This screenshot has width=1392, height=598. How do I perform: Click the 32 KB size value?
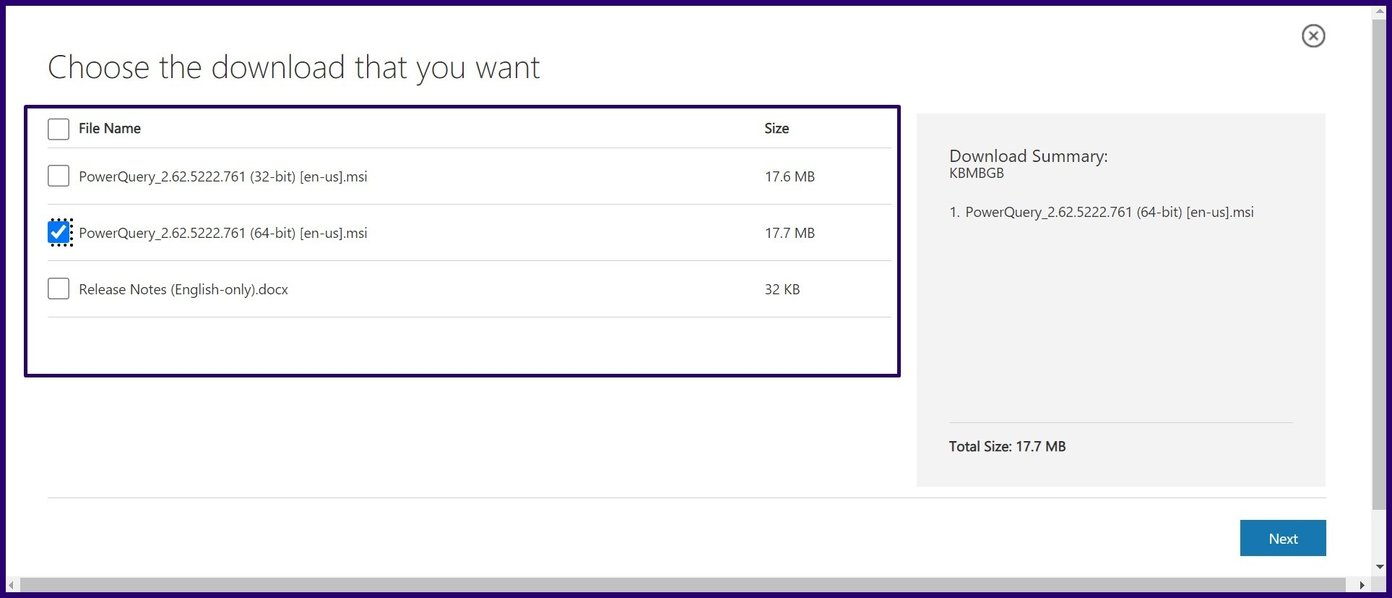[x=782, y=290]
